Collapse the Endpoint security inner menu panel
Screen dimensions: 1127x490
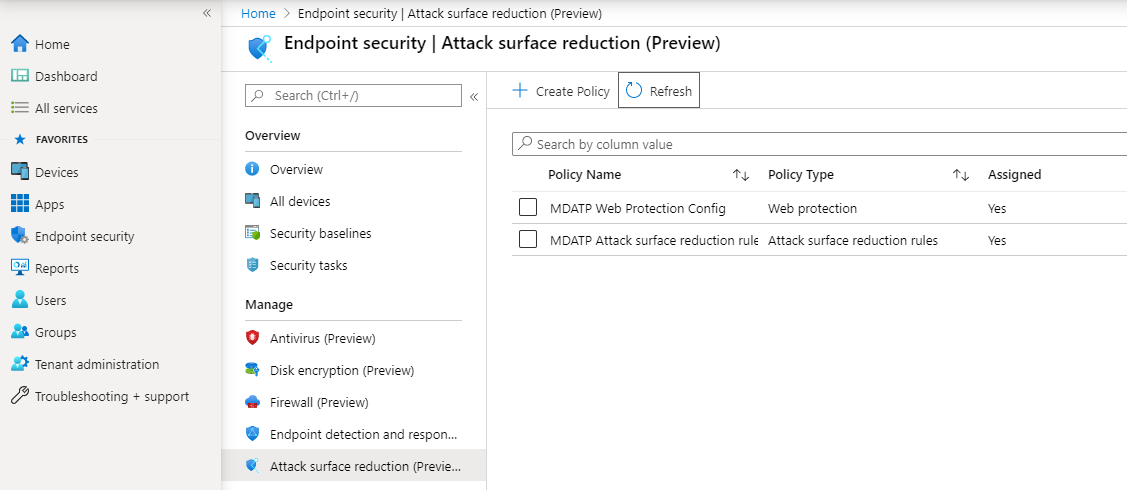point(474,96)
